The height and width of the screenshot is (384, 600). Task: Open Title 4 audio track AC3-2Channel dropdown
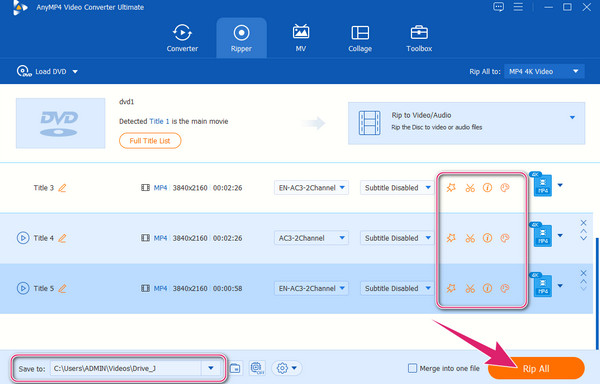coord(311,238)
